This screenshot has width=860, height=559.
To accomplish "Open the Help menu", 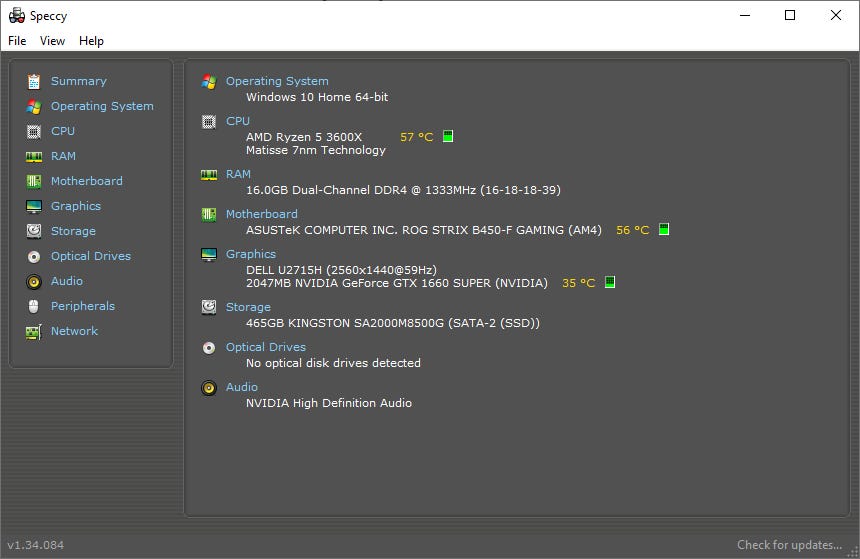I will [x=91, y=41].
